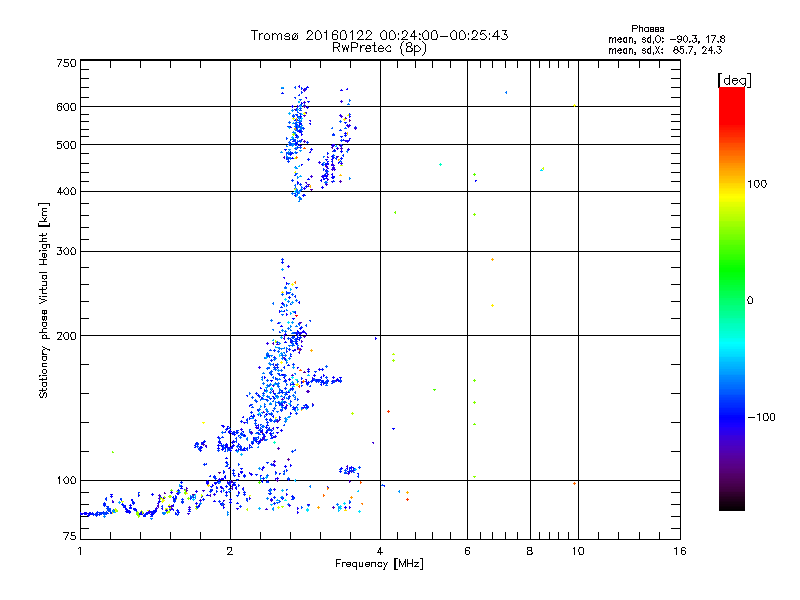Click the y-axis tick label "200"
The image size is (800, 600).
pyautogui.click(x=66, y=336)
